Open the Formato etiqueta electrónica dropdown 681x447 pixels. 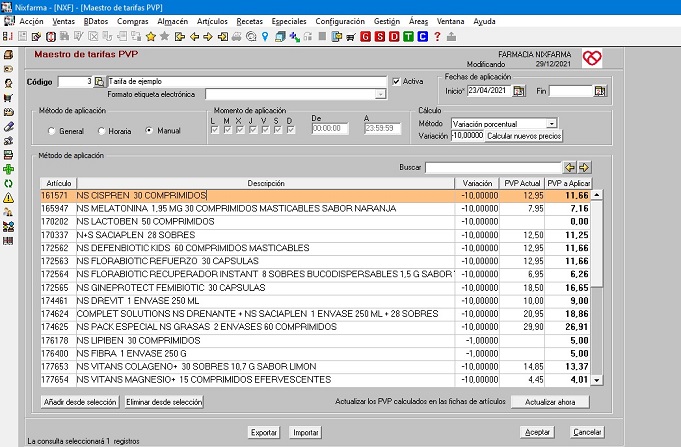tap(380, 94)
